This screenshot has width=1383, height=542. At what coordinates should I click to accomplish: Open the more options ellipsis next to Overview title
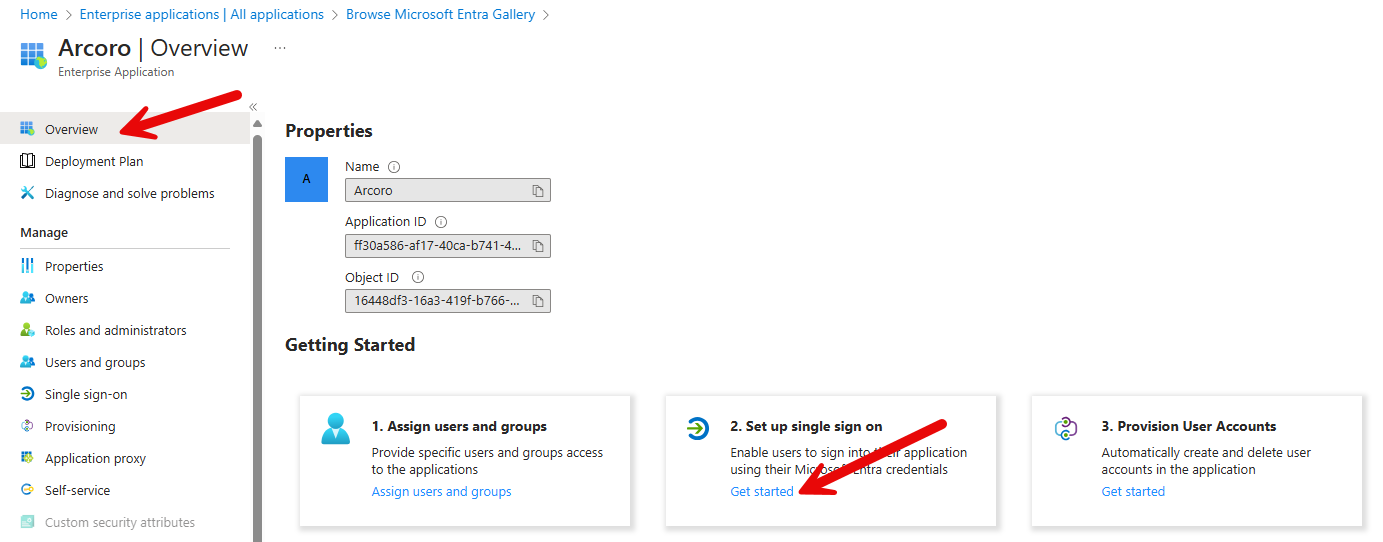(280, 48)
